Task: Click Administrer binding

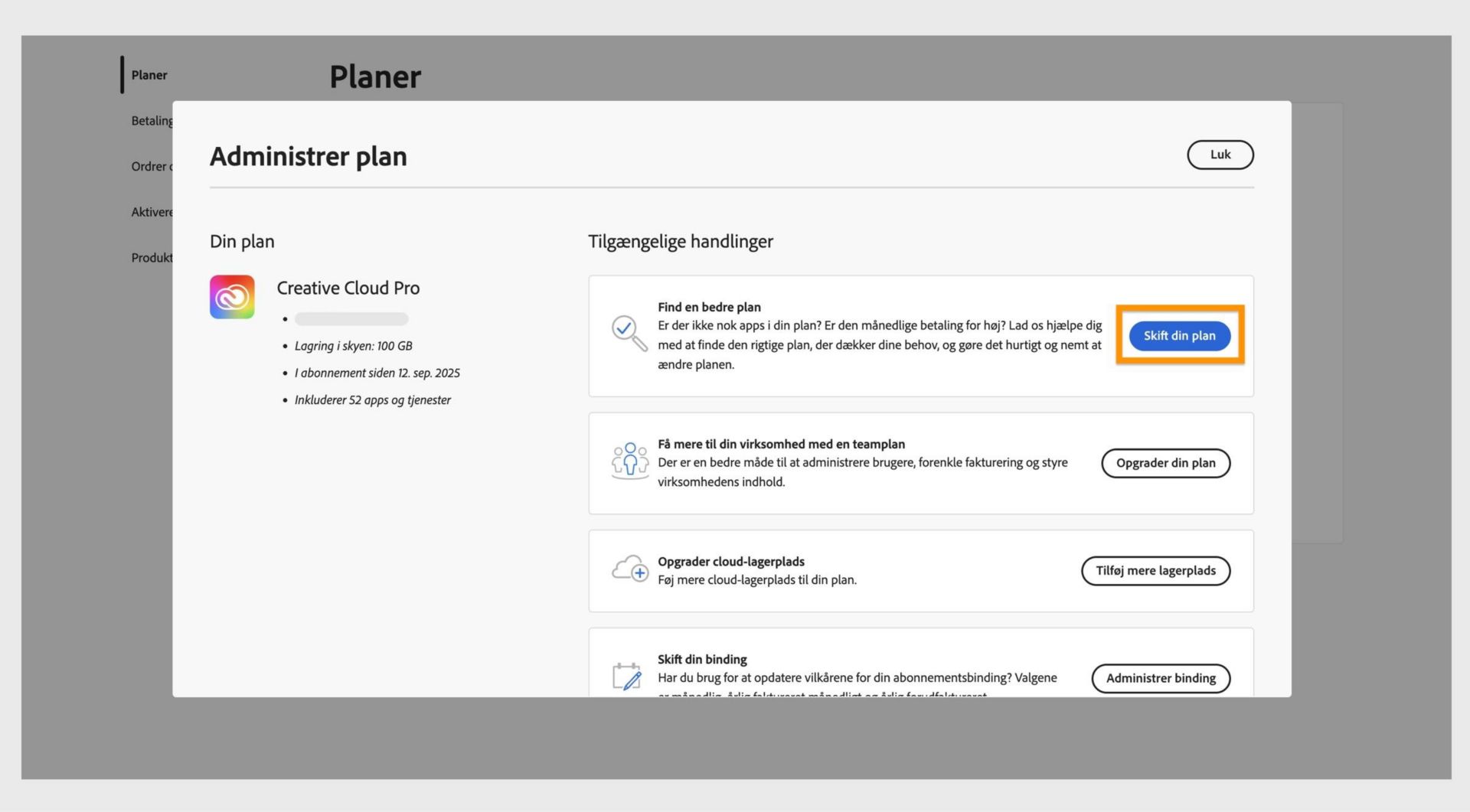Action: (1161, 678)
